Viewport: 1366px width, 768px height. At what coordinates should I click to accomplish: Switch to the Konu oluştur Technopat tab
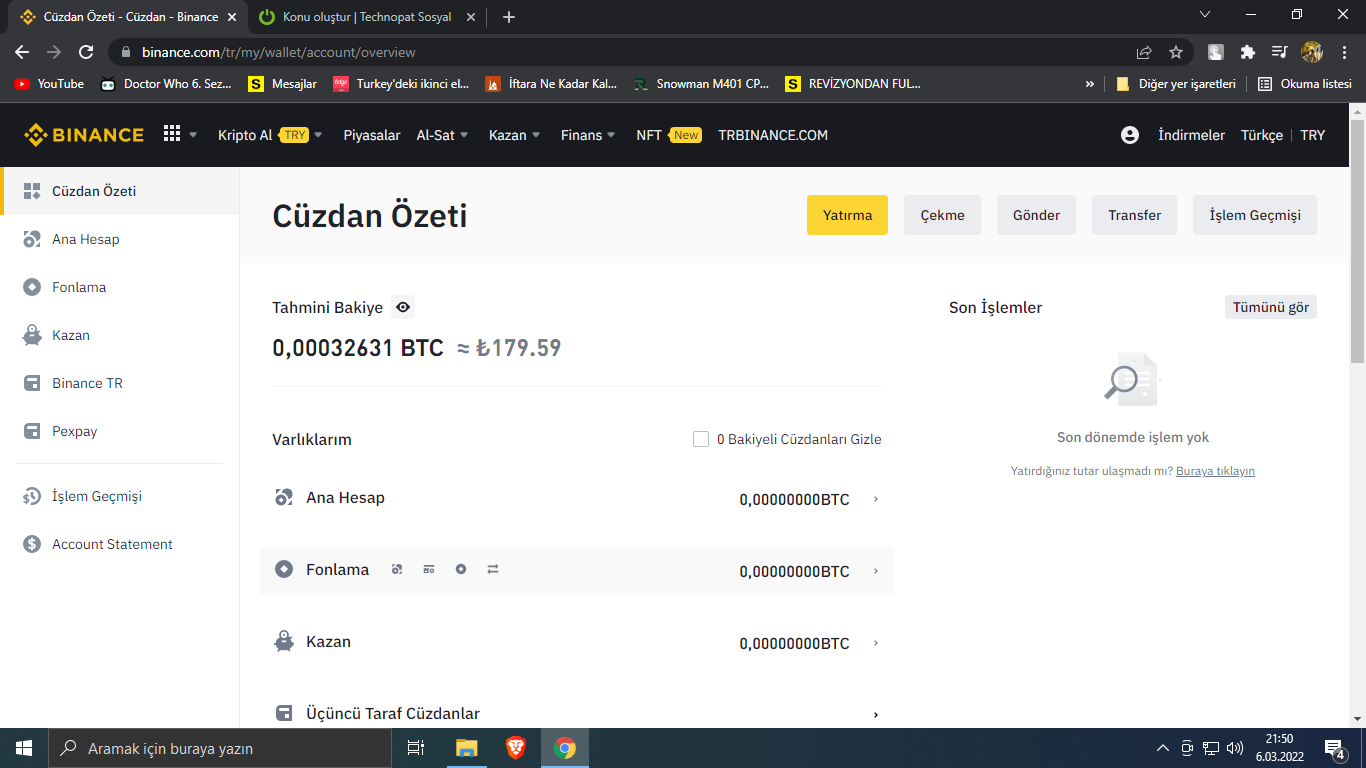point(366,17)
